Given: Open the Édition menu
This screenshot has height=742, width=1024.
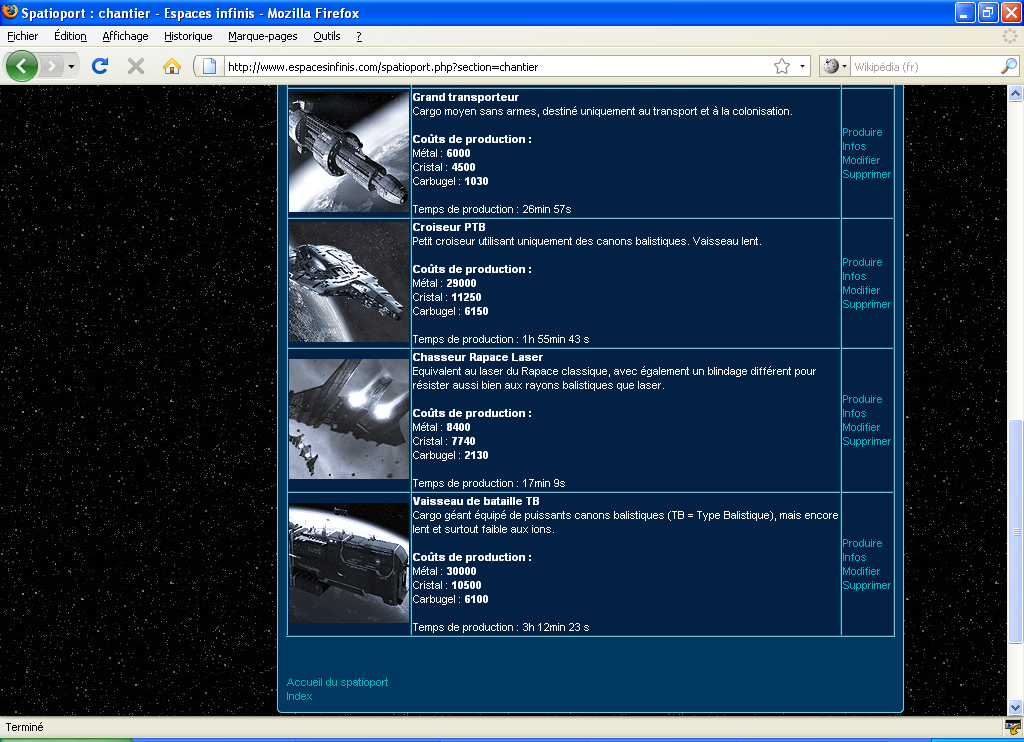Looking at the screenshot, I should click(x=70, y=37).
